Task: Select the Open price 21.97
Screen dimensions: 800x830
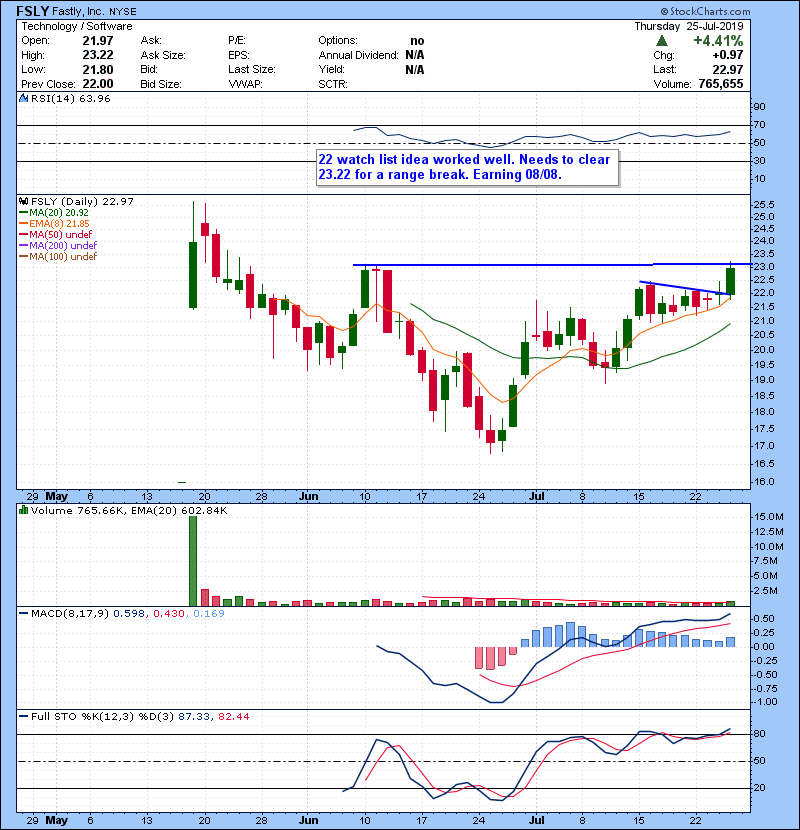Action: coord(98,41)
